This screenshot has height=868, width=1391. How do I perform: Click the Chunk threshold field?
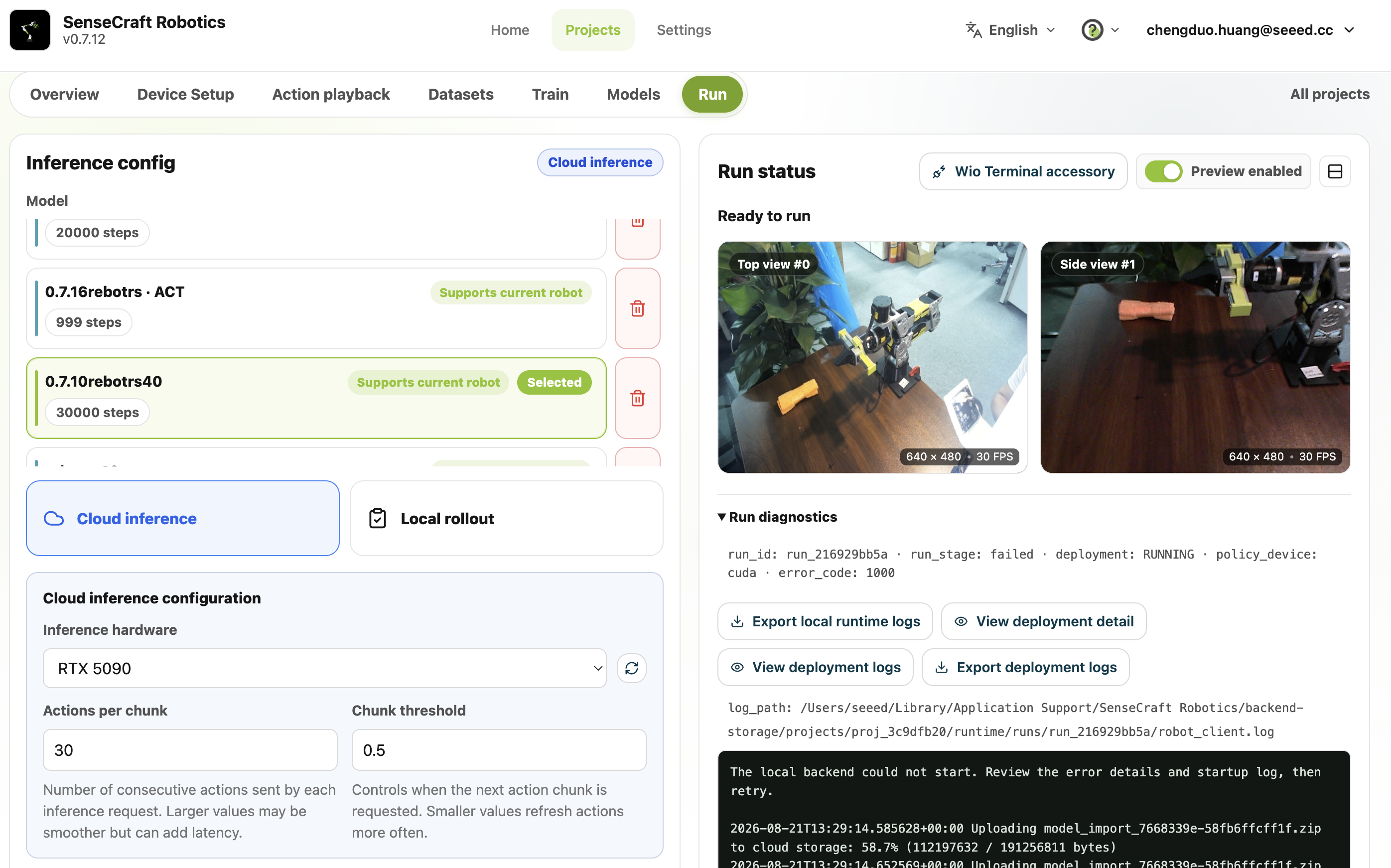(499, 750)
